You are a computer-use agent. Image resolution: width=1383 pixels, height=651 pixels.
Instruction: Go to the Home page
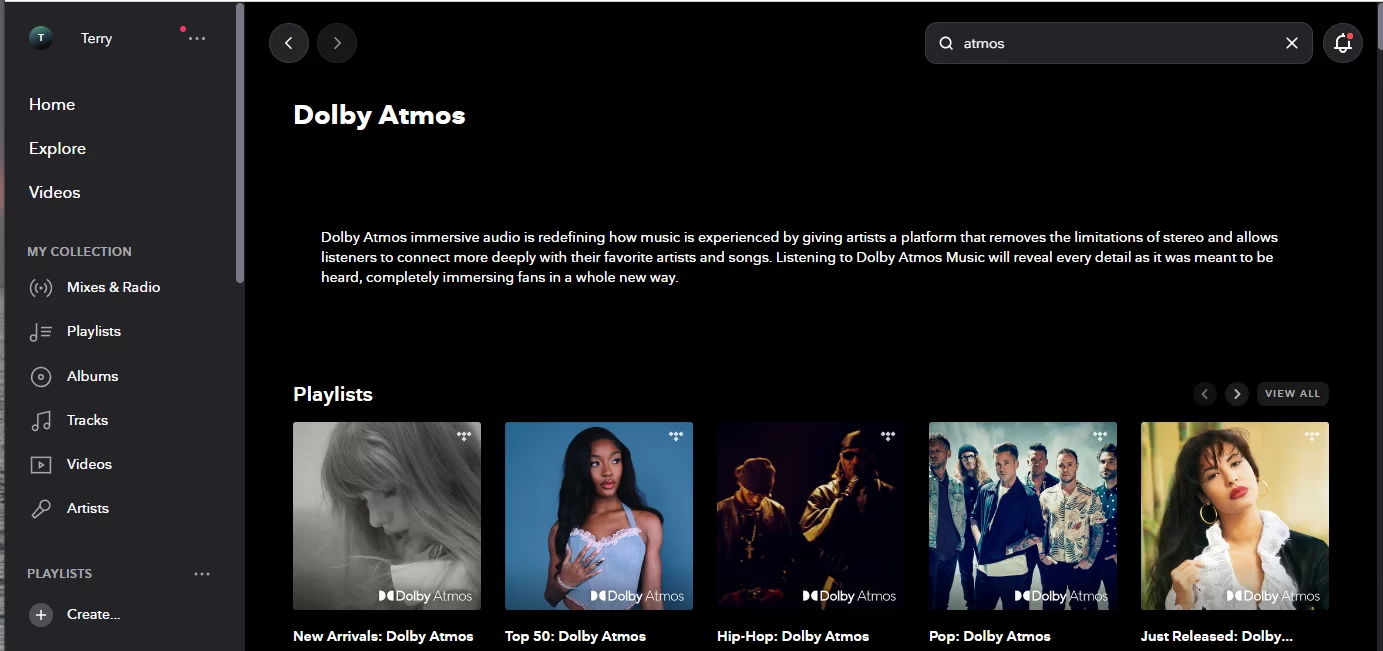point(52,105)
